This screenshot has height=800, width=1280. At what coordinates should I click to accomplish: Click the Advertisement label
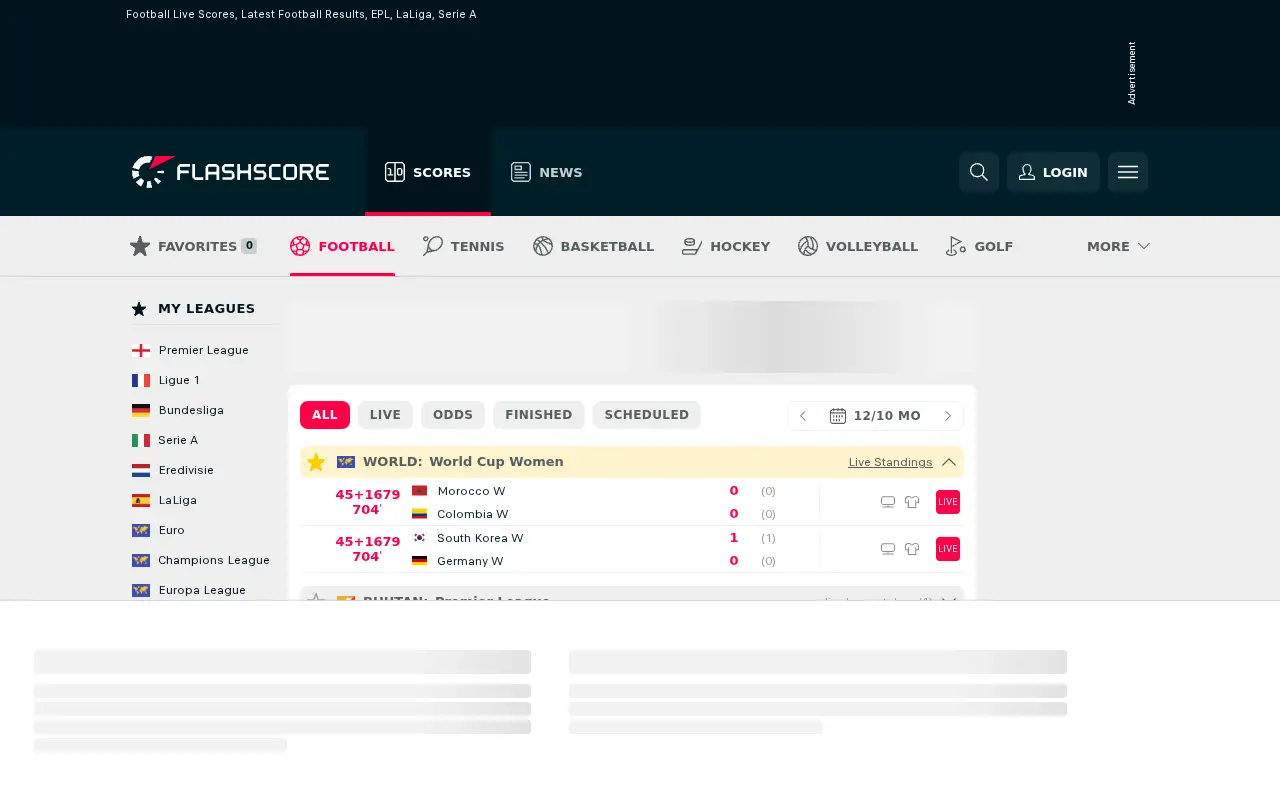tap(1132, 73)
